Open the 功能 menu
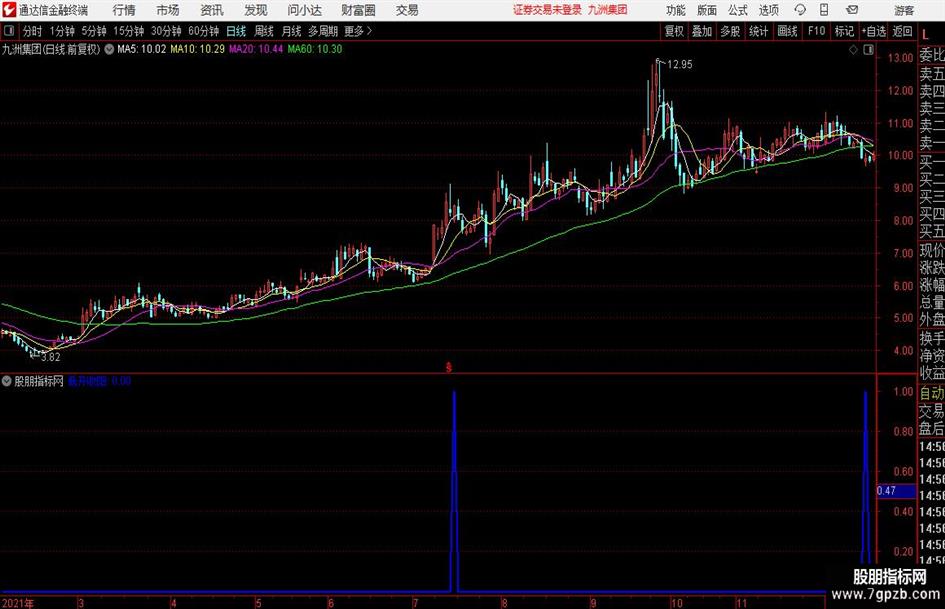The width and height of the screenshot is (945, 609). tap(676, 10)
